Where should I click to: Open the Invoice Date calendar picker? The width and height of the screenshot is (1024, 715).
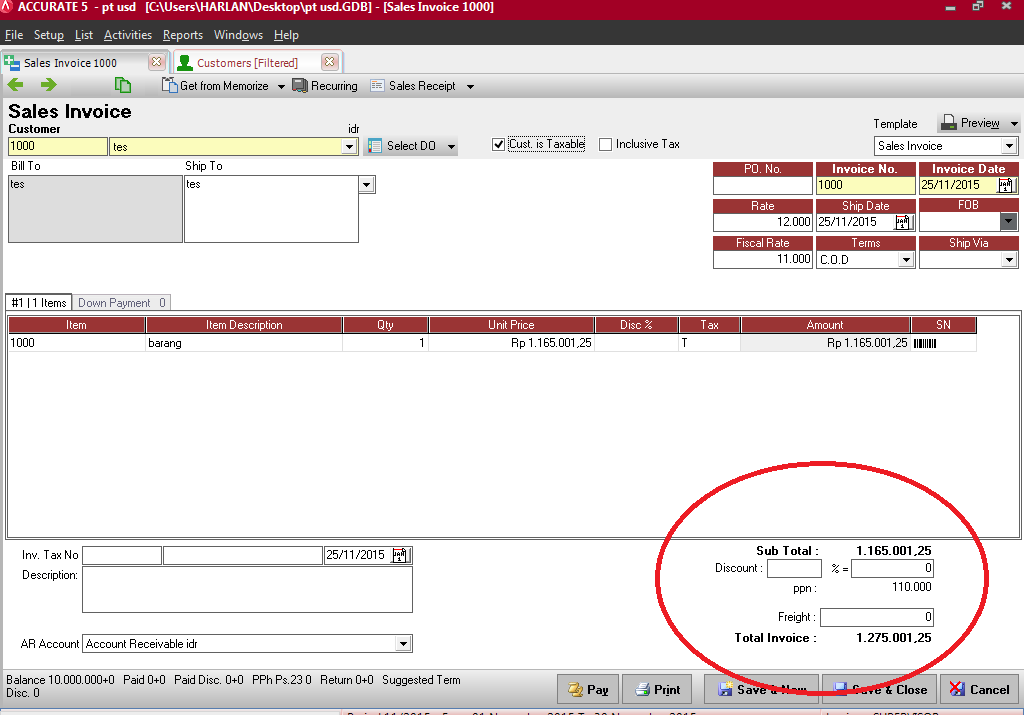[1006, 185]
